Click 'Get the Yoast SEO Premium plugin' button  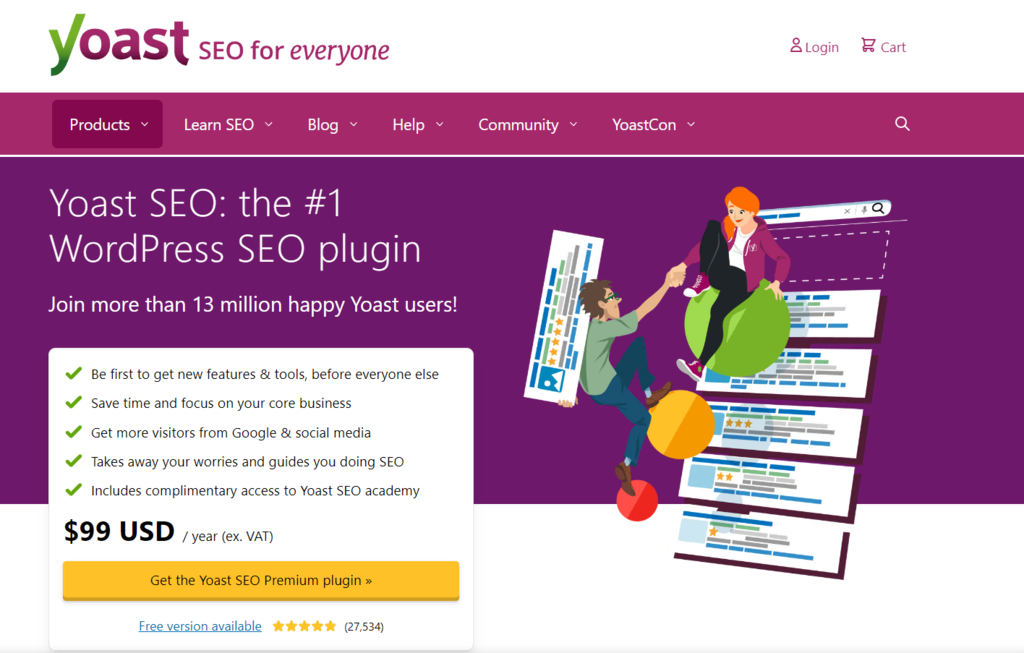[x=261, y=581]
